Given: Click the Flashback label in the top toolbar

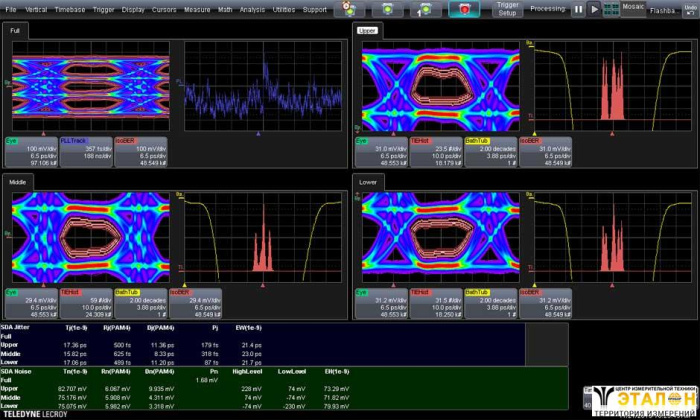Looking at the screenshot, I should tap(664, 9).
